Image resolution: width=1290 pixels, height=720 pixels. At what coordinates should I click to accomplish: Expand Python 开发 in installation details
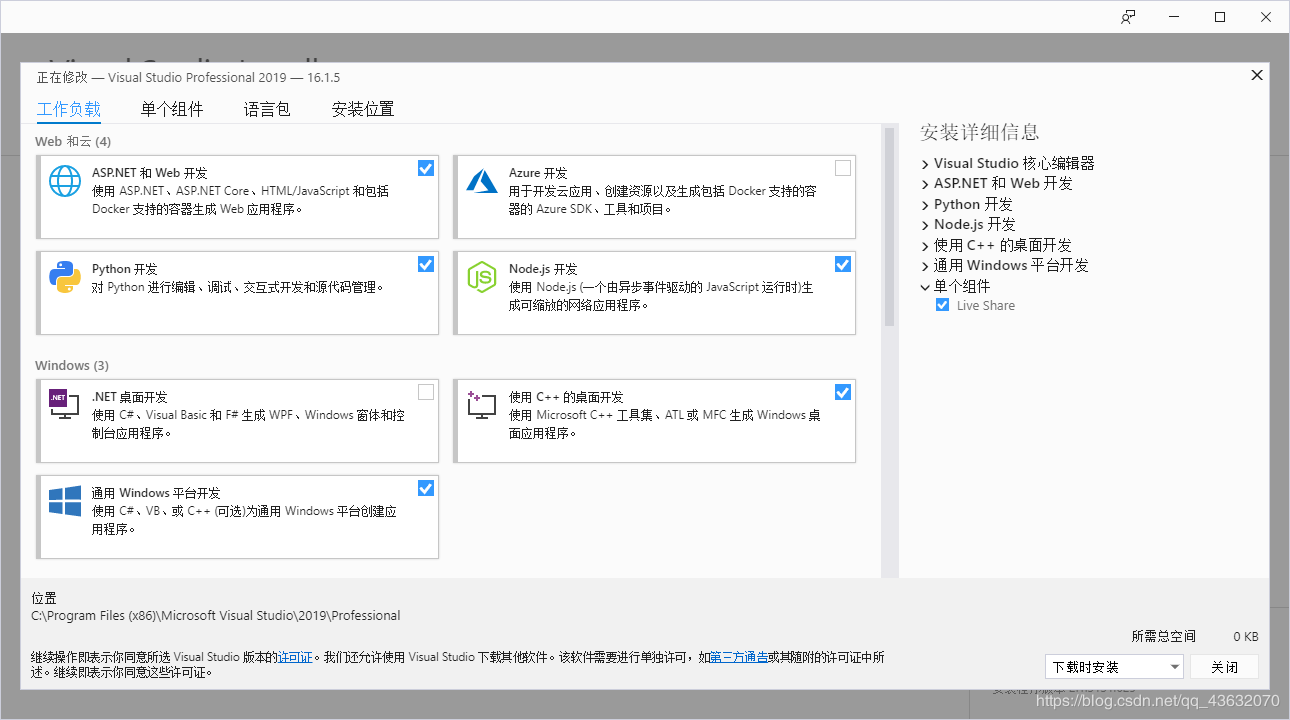click(x=925, y=205)
